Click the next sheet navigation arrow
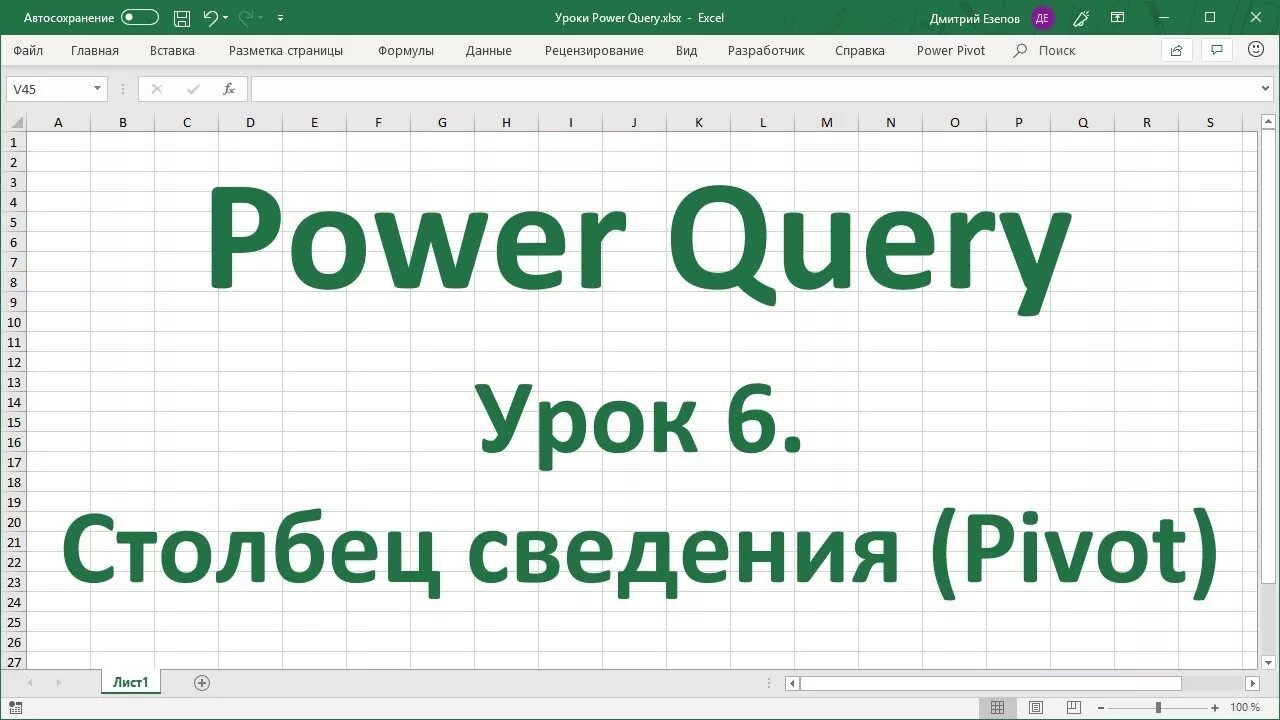 (x=59, y=683)
